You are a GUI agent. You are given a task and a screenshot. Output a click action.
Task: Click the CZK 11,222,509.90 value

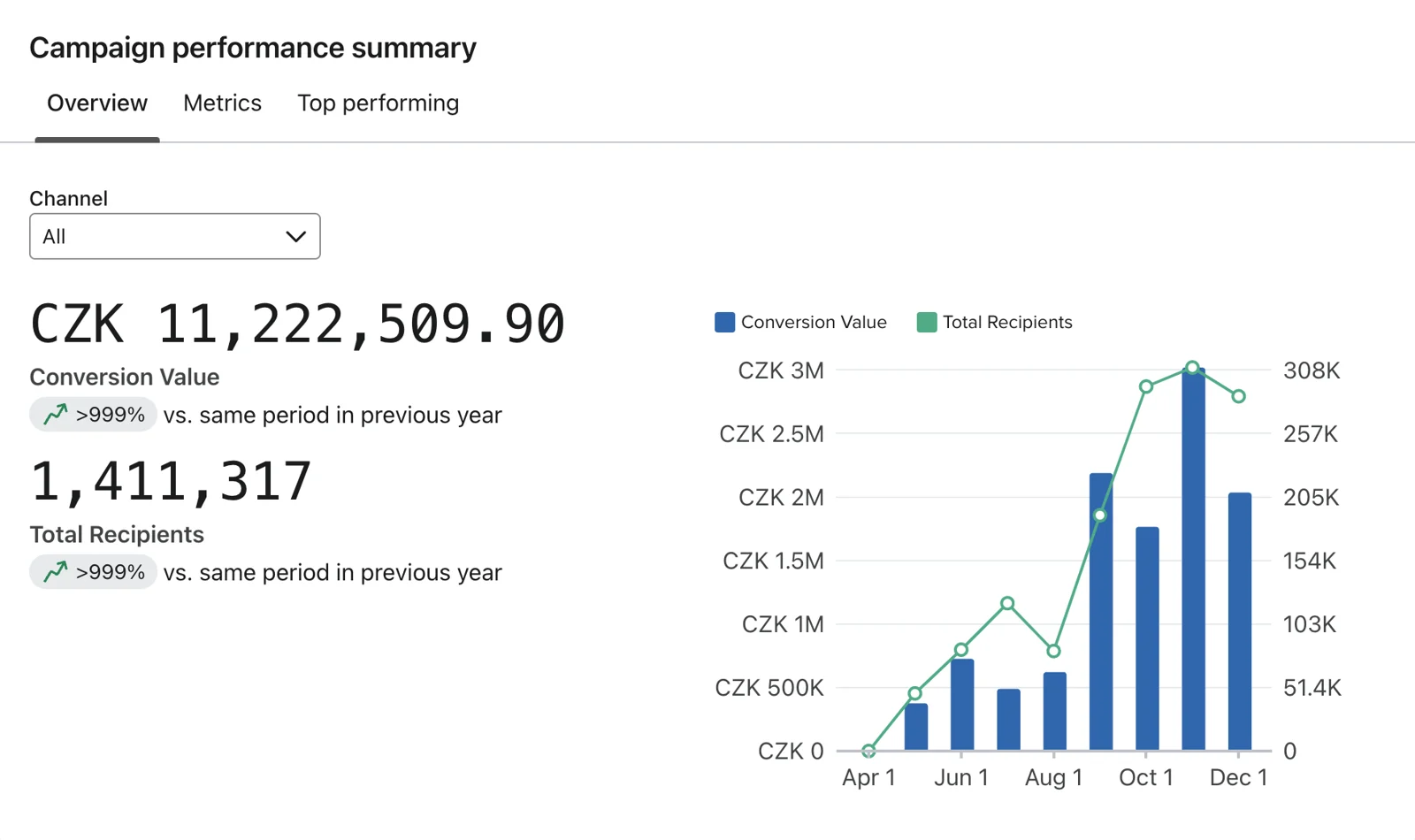coord(297,324)
